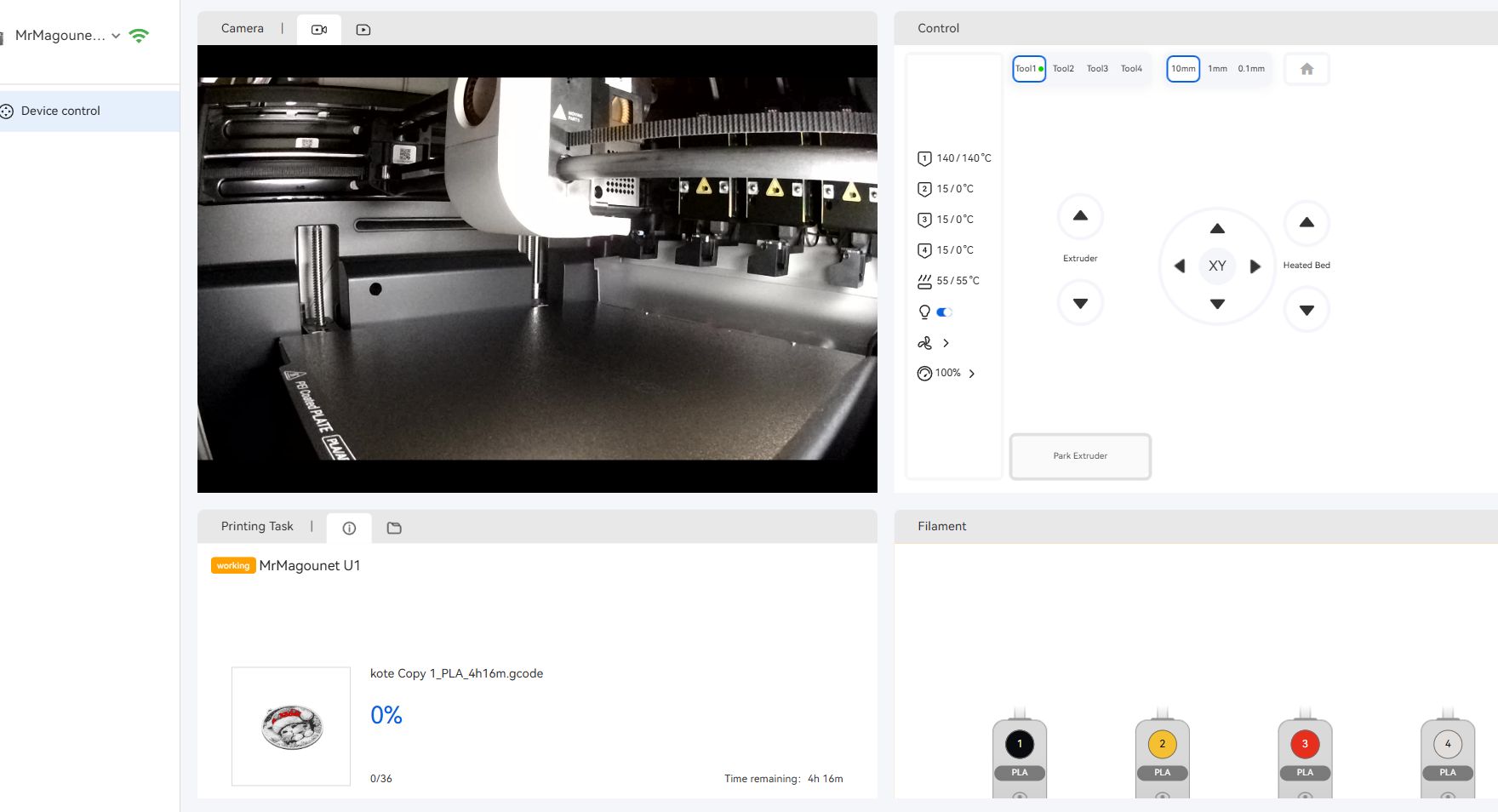Viewport: 1498px width, 812px height.
Task: Move XY left with the left arrow
Action: pyautogui.click(x=1180, y=266)
